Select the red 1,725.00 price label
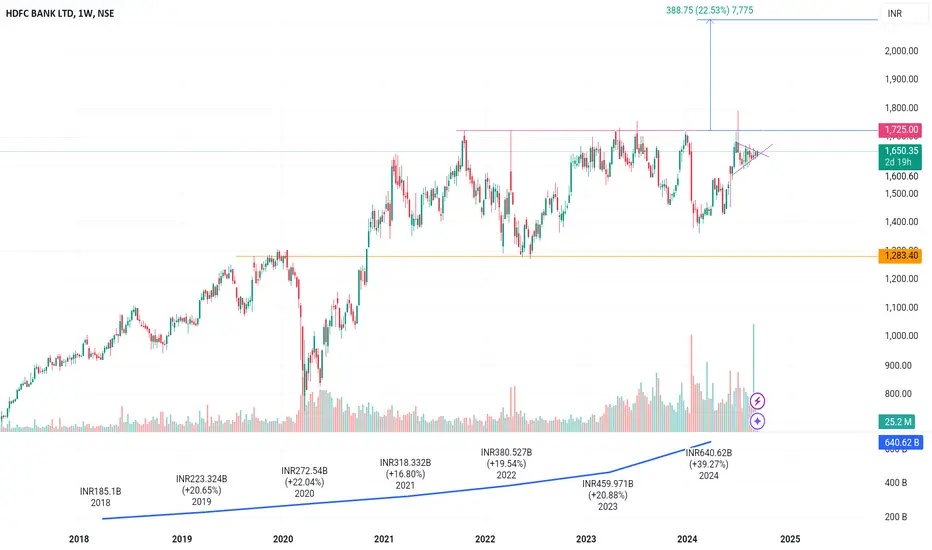This screenshot has height=550, width=932. coord(900,130)
